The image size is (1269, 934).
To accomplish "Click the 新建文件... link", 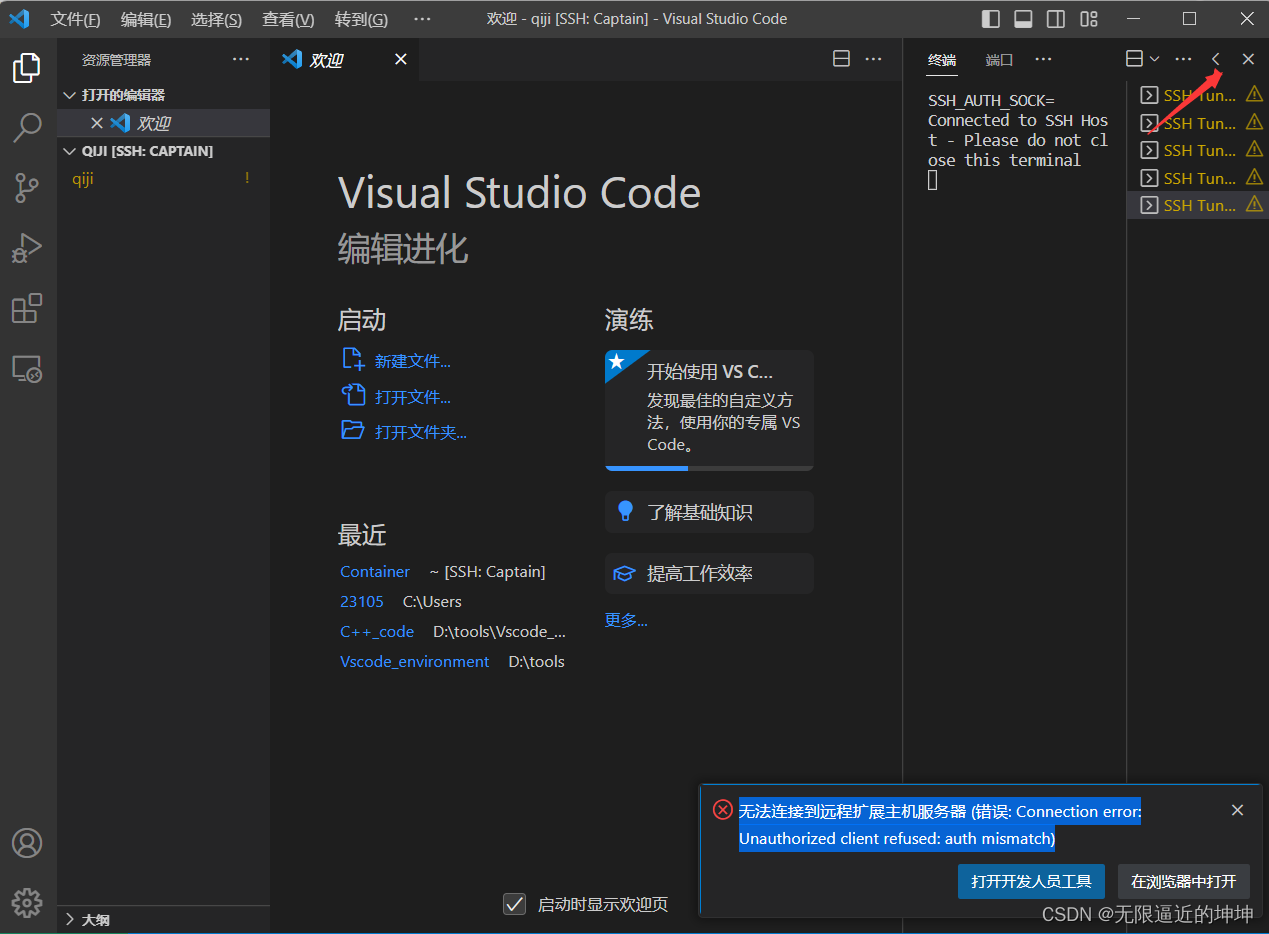I will (412, 361).
